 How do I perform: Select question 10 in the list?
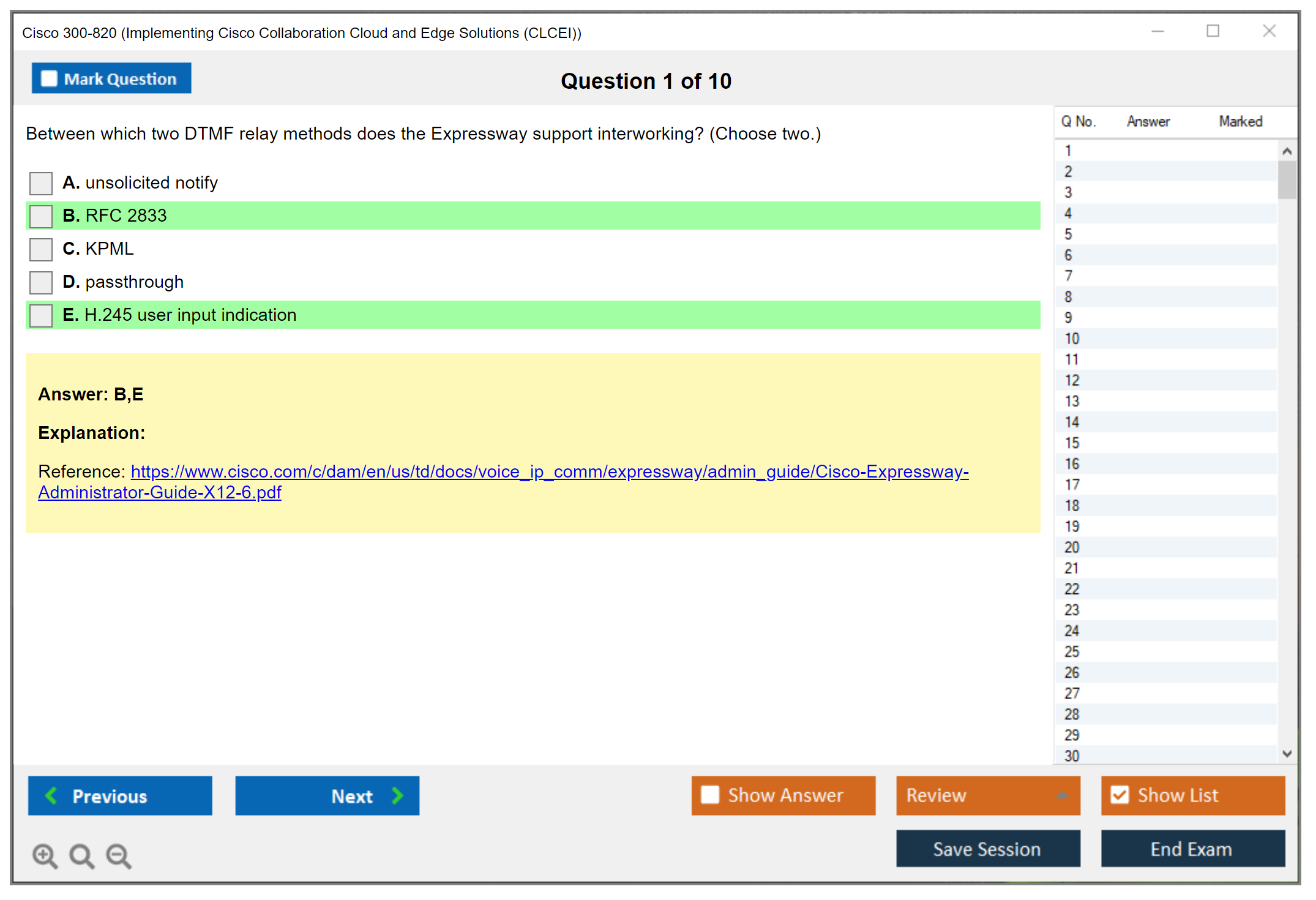pos(1072,339)
